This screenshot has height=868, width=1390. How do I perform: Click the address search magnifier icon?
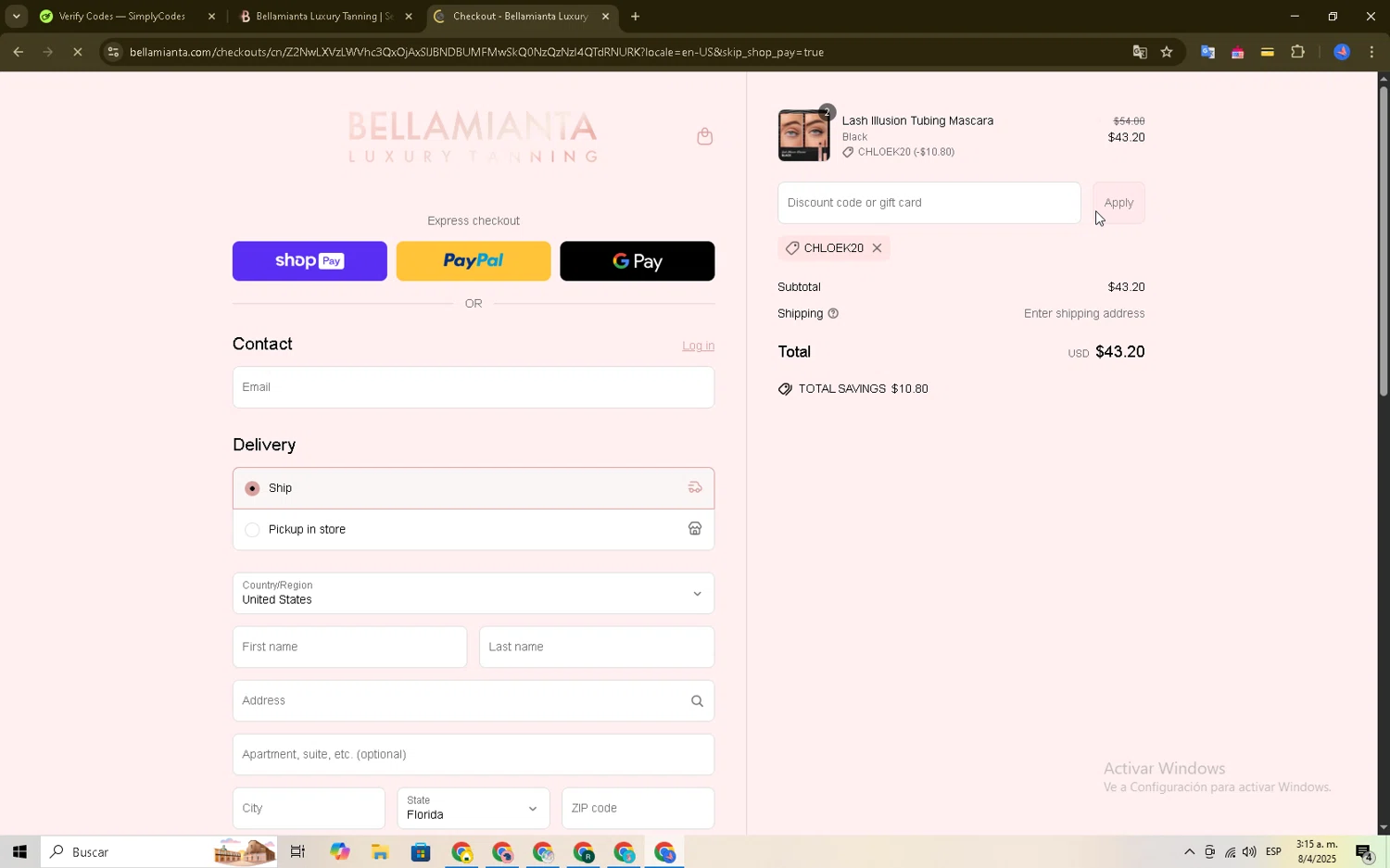click(697, 701)
